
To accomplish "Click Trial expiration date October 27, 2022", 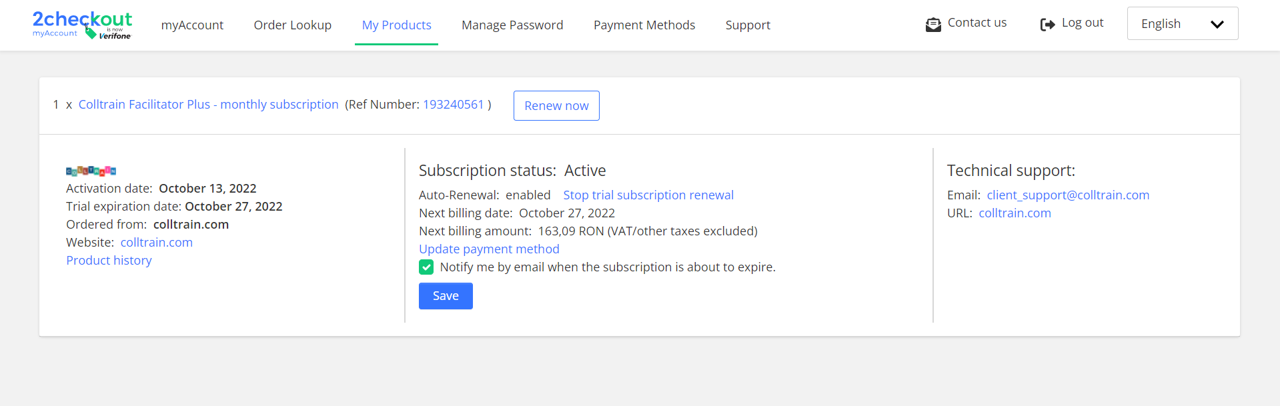I will pos(174,206).
